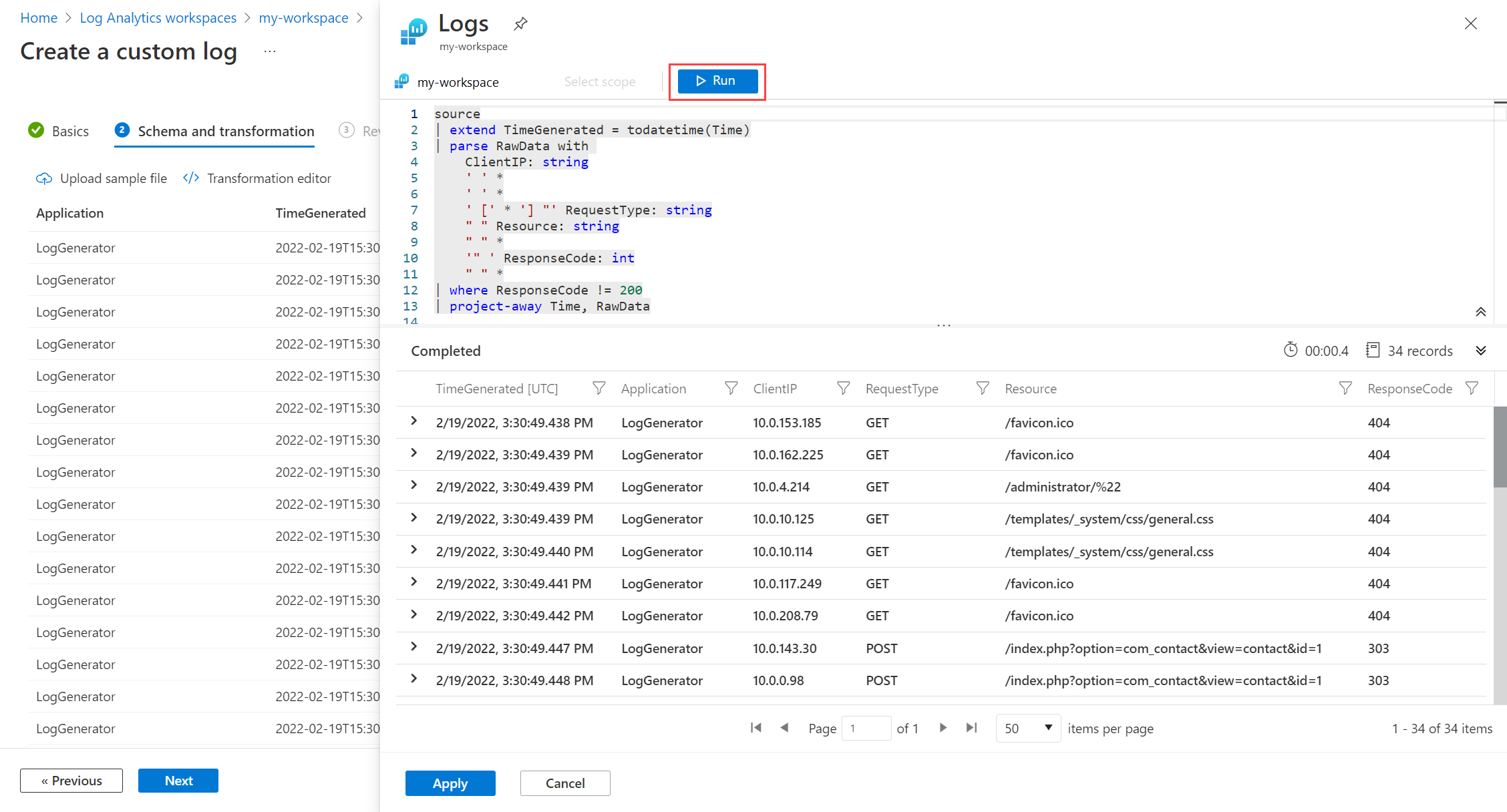The width and height of the screenshot is (1507, 812).
Task: Filter the ClientIP column
Action: click(x=843, y=388)
